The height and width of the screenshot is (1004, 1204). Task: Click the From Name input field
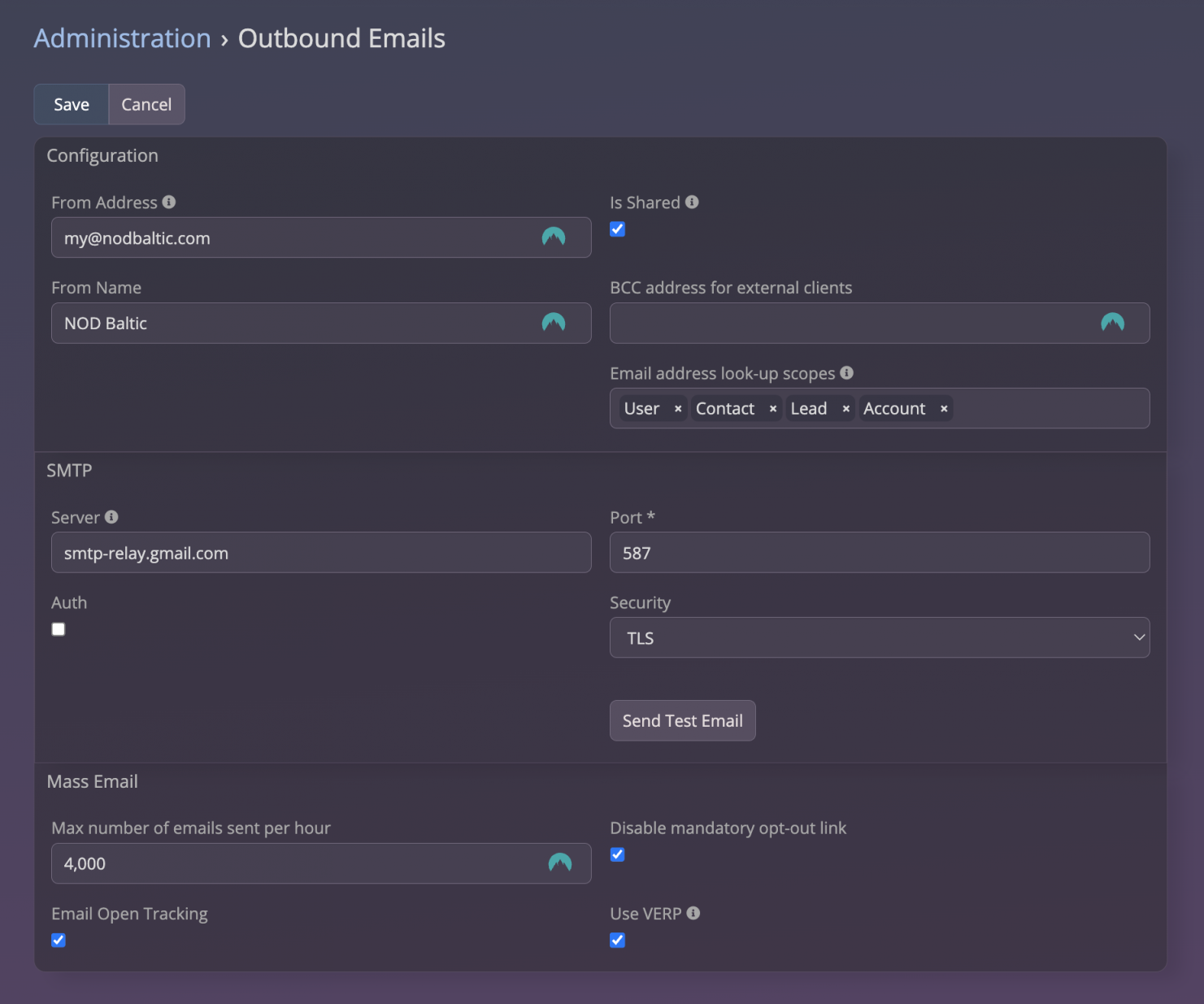click(321, 323)
